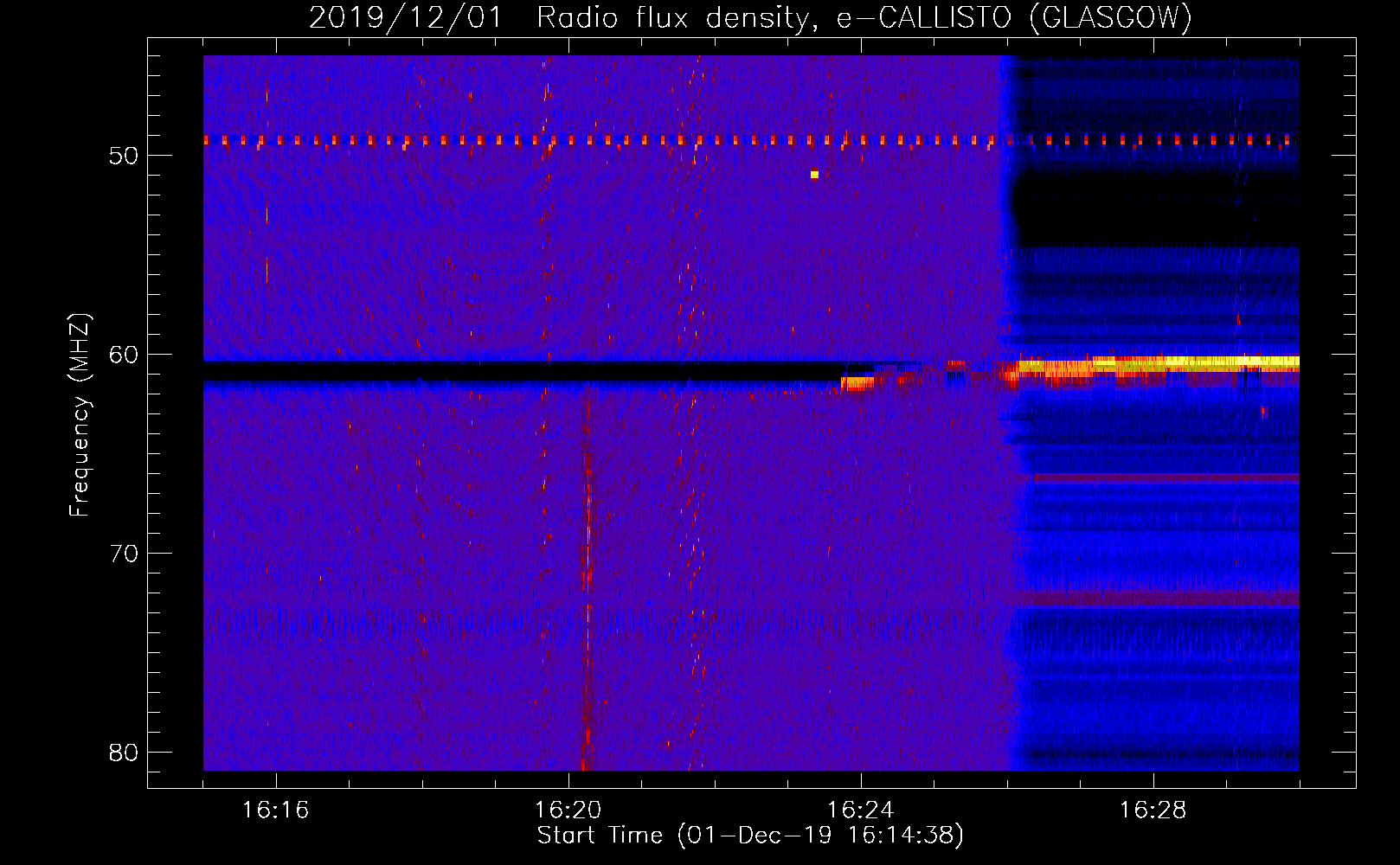The width and height of the screenshot is (1400, 865).
Task: Click the 50 frequency tick label
Action: pyautogui.click(x=124, y=156)
